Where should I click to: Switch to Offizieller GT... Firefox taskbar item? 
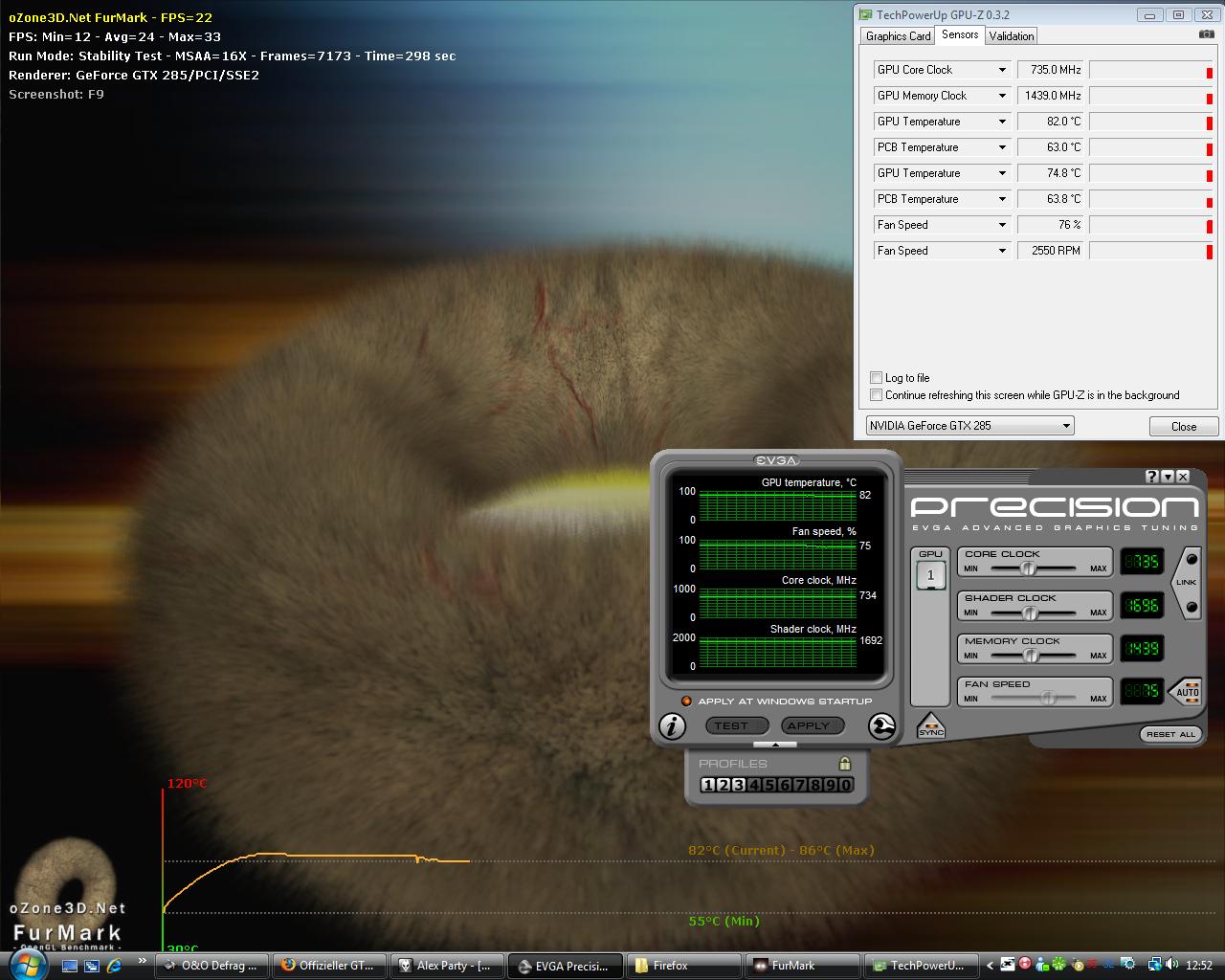tap(328, 966)
